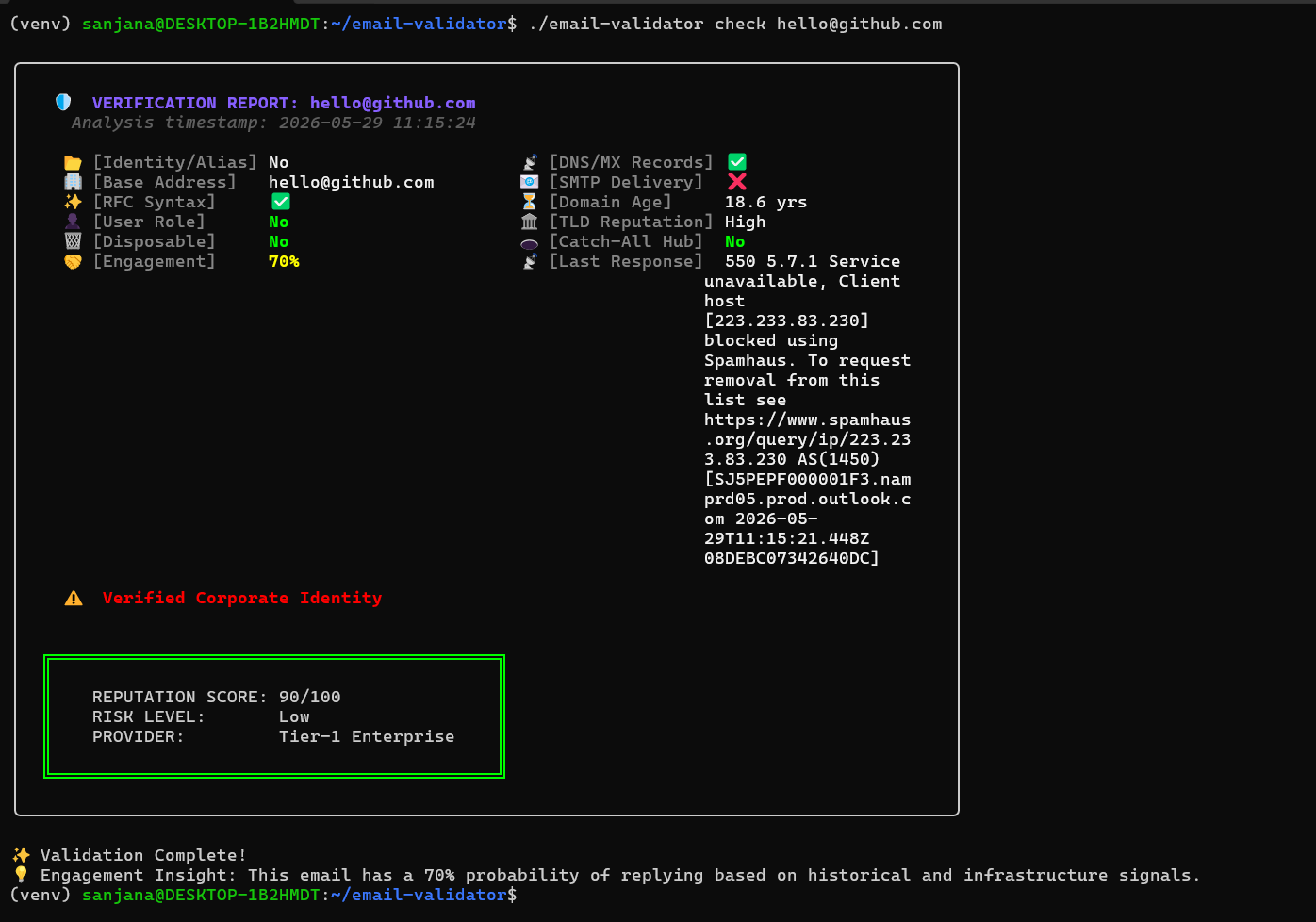Click the Validation Complete! message

point(143,855)
